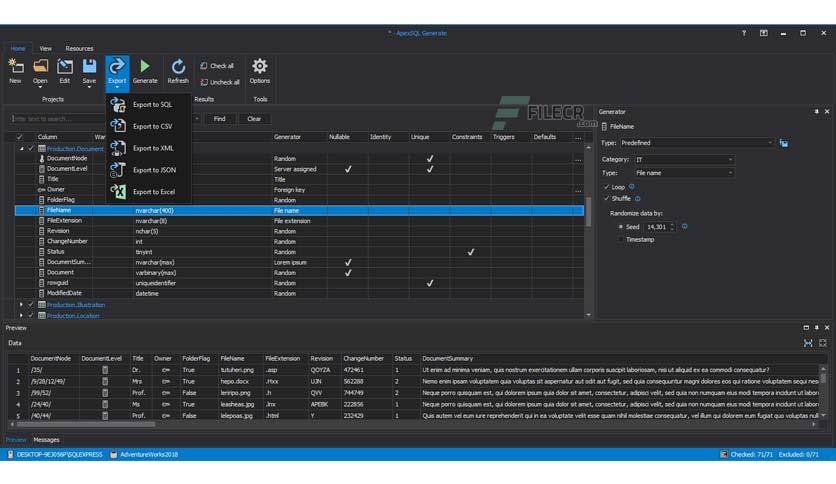This screenshot has width=836, height=484.
Task: Start data generation with the Generate icon
Action: click(x=144, y=66)
